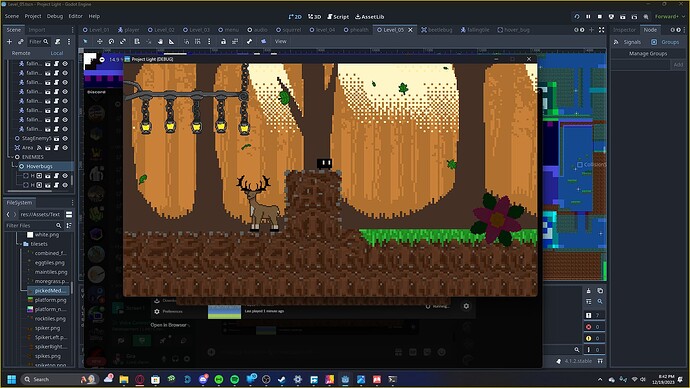This screenshot has height=388, width=690.
Task: Toggle distraction-free mode expand icon
Action: click(x=602, y=30)
